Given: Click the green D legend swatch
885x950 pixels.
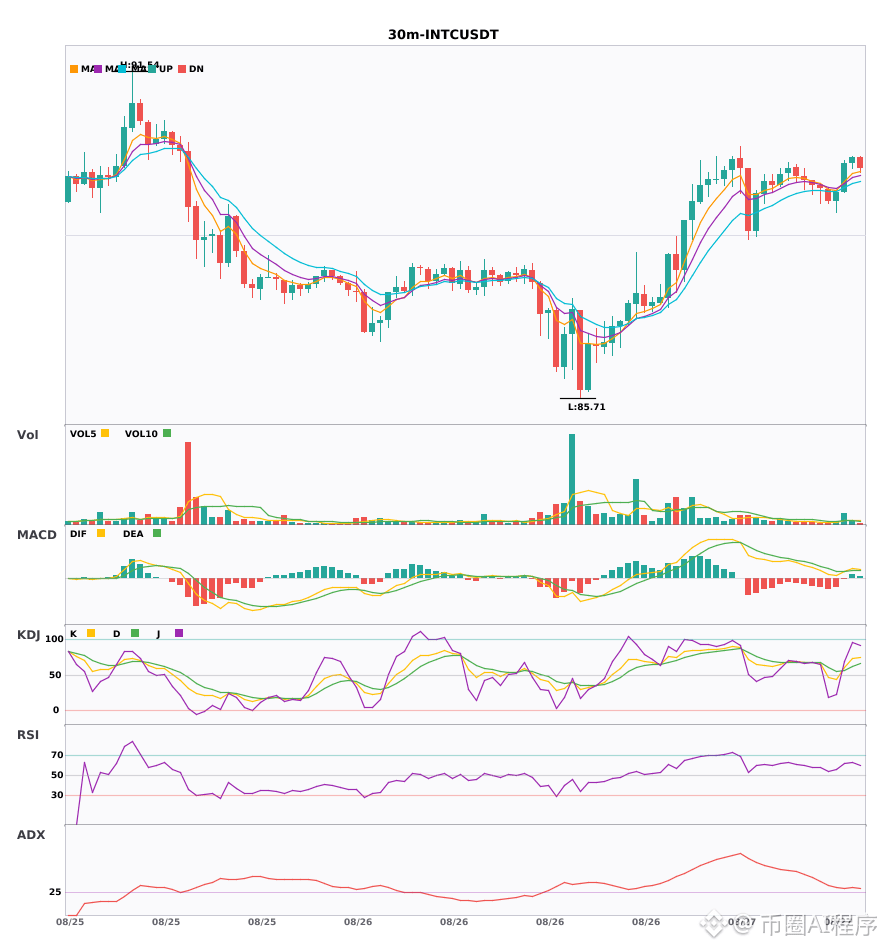Looking at the screenshot, I should tap(135, 633).
